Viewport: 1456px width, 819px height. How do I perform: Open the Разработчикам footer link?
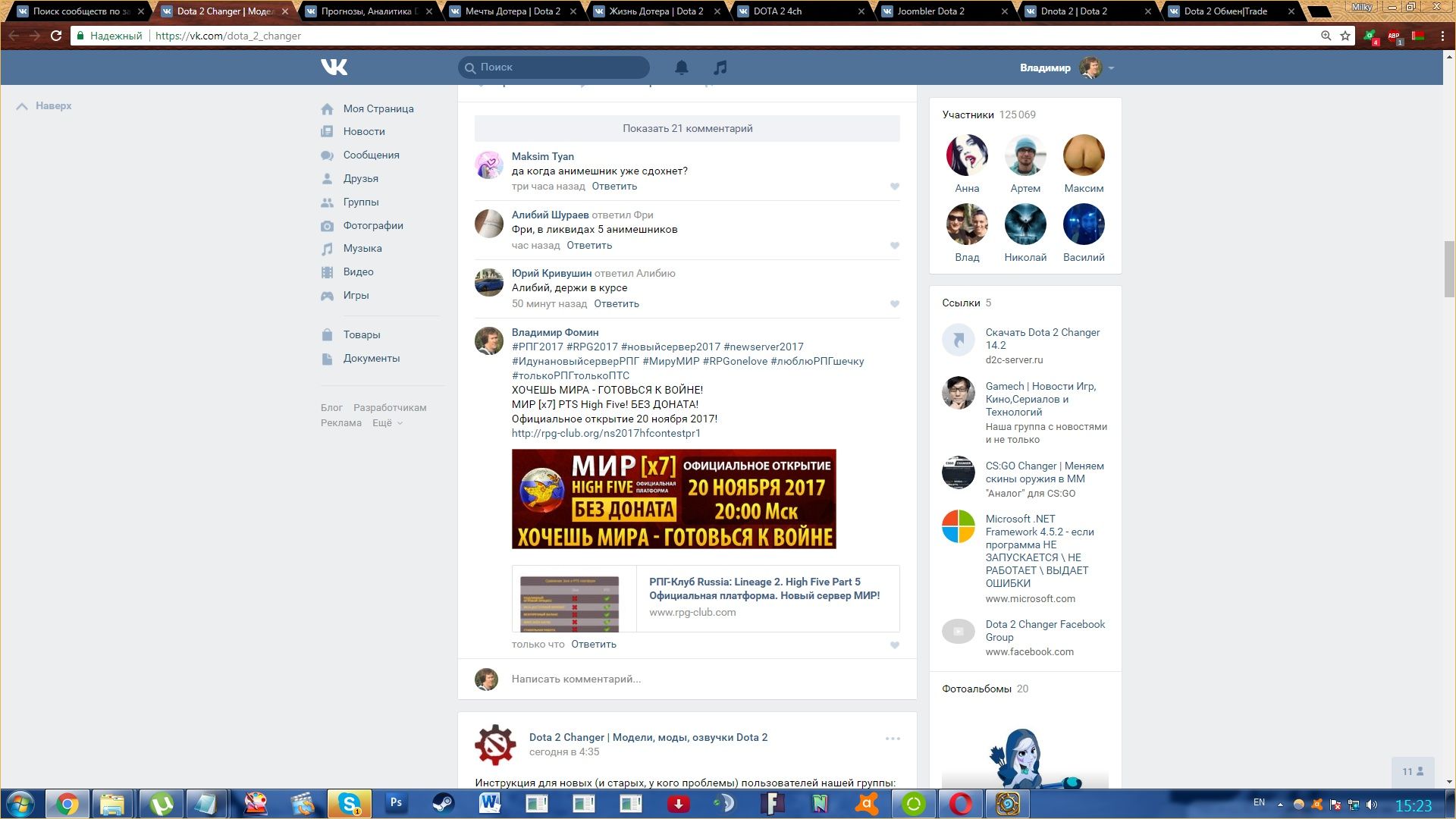tap(390, 408)
